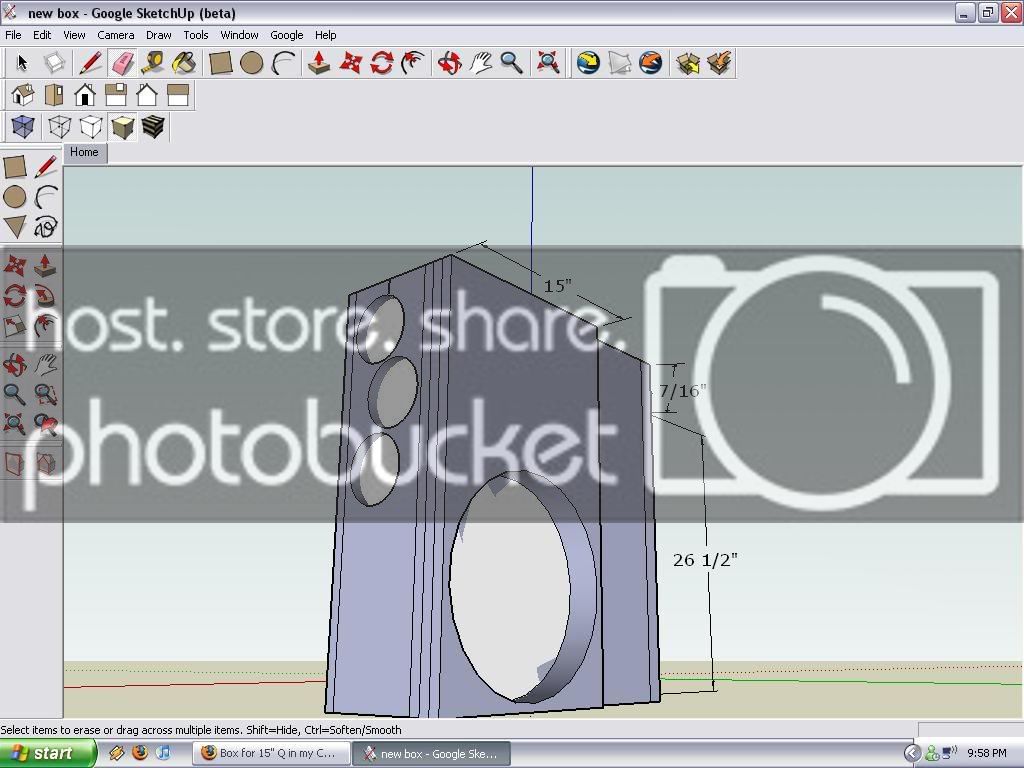Select Offset tool in left tool palette
This screenshot has height=768, width=1024.
tap(46, 326)
